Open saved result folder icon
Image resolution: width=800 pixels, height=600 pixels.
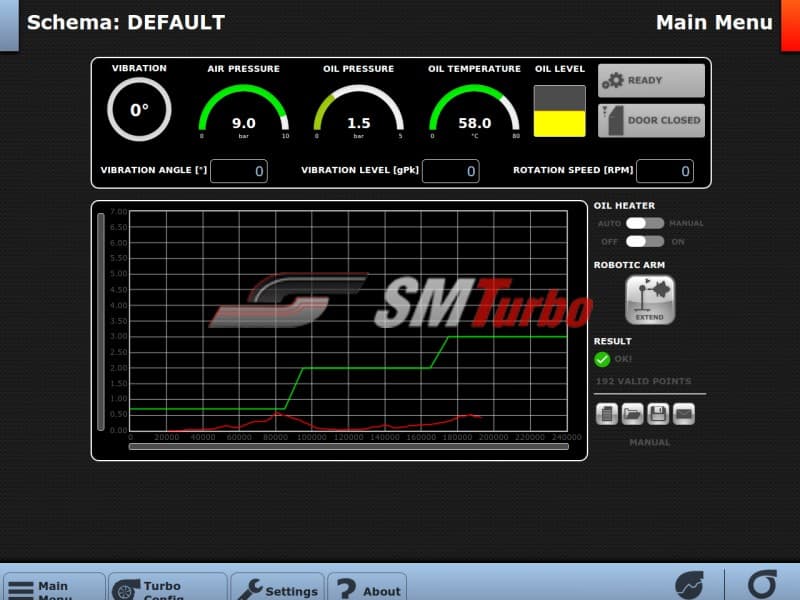pyautogui.click(x=632, y=414)
